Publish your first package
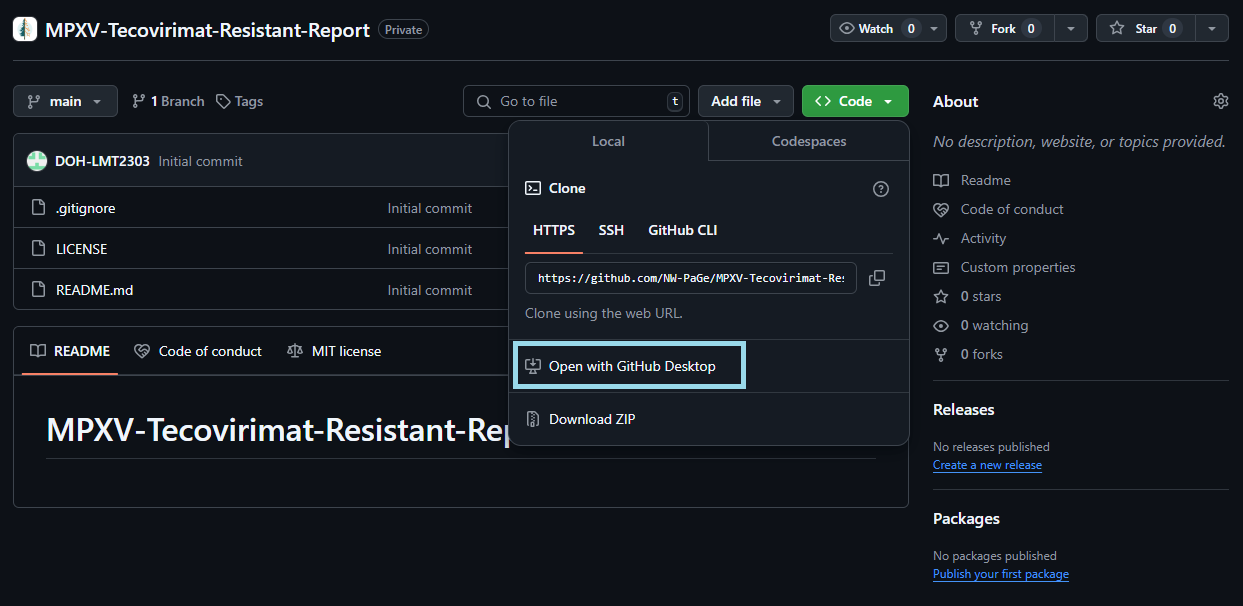1243x606 pixels. click(1000, 573)
